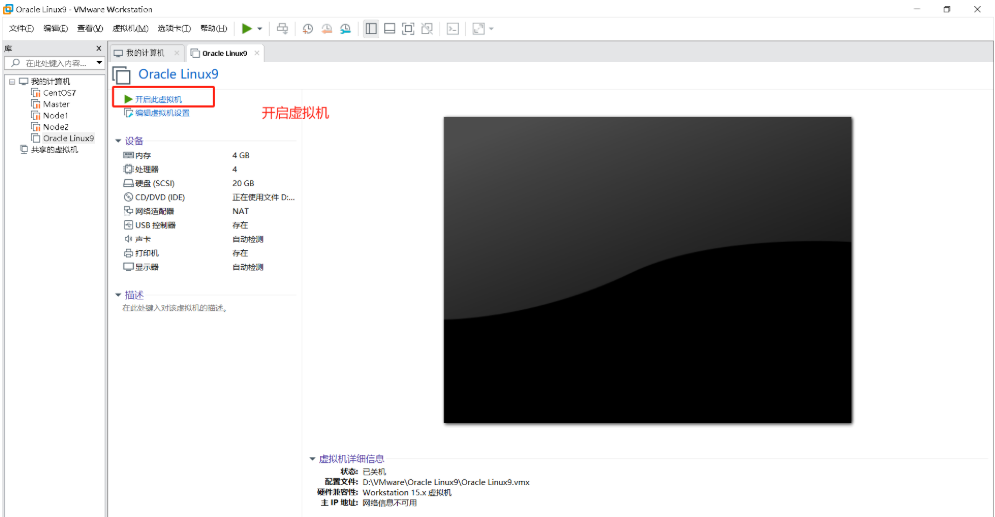Open the power options dropdown arrow beside play

[260, 29]
